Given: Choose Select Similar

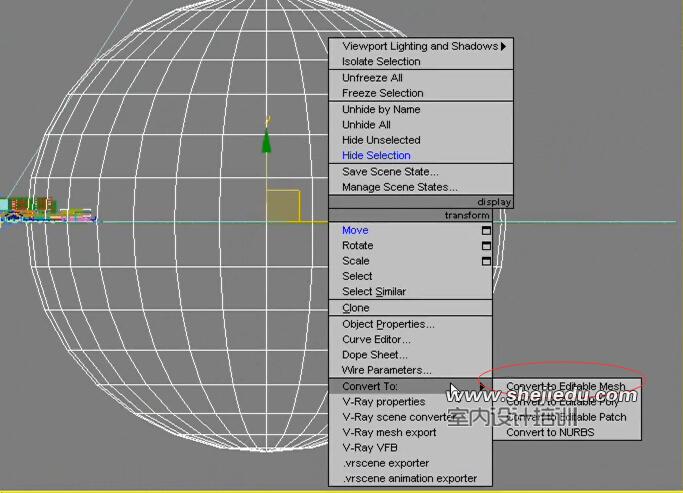Looking at the screenshot, I should pos(410,291).
